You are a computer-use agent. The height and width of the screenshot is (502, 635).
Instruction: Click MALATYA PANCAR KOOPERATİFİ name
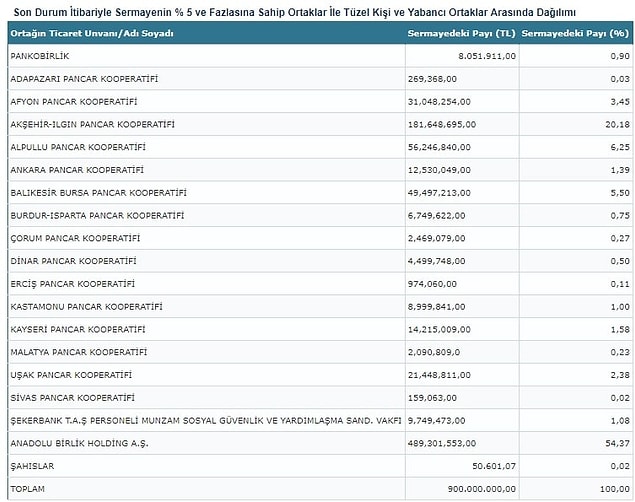coord(79,352)
